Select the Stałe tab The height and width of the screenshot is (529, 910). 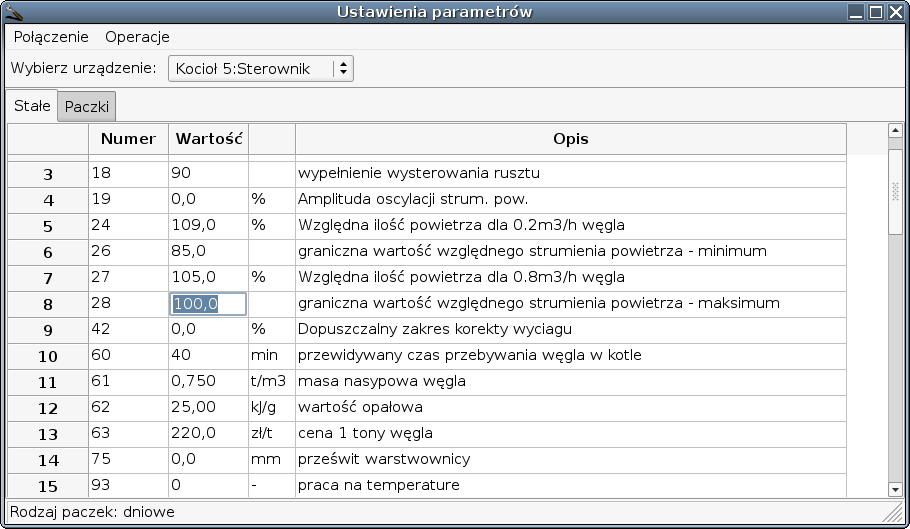pos(32,106)
